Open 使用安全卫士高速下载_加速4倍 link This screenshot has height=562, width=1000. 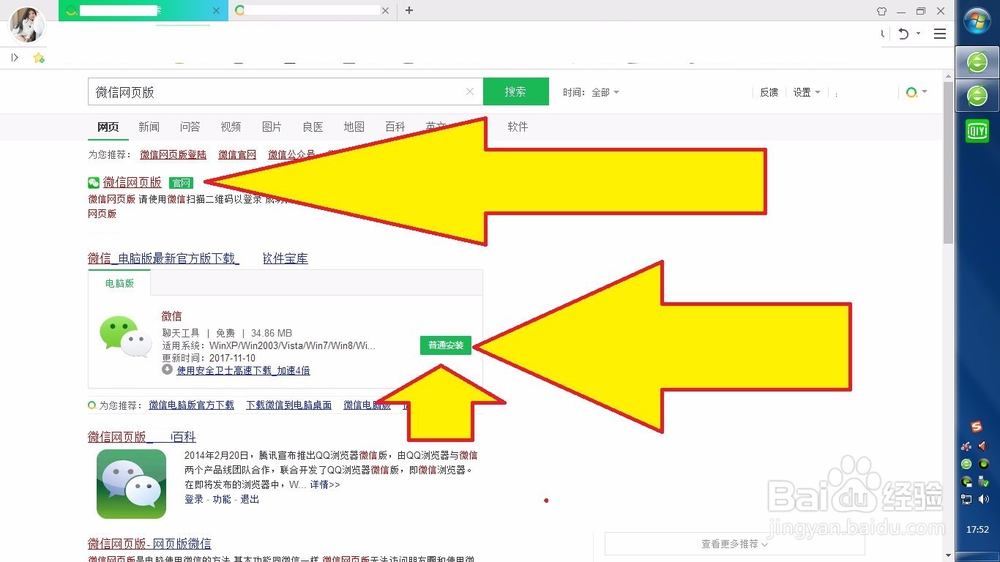click(x=243, y=371)
